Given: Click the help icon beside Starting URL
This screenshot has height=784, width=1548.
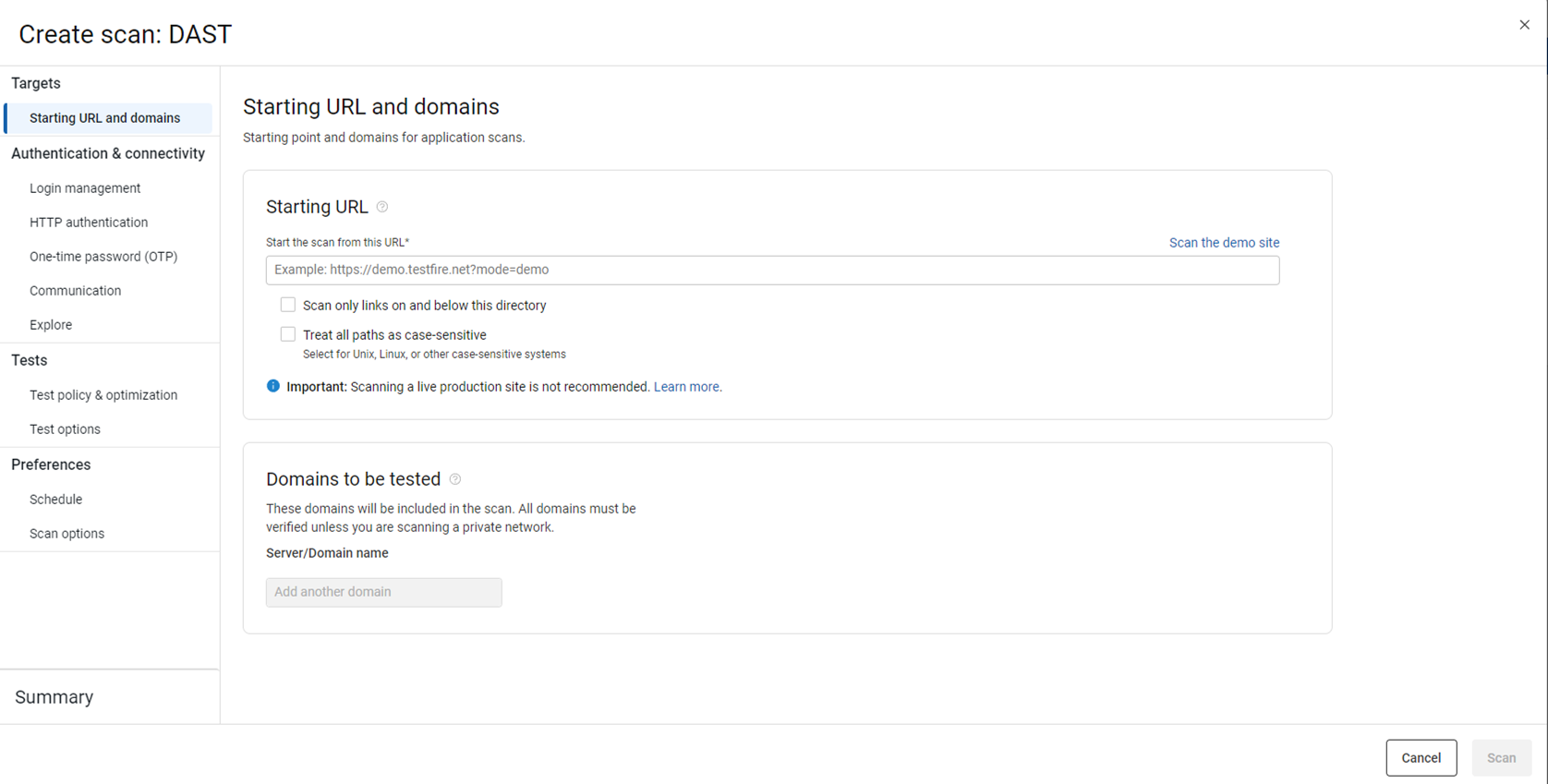Looking at the screenshot, I should pos(382,207).
